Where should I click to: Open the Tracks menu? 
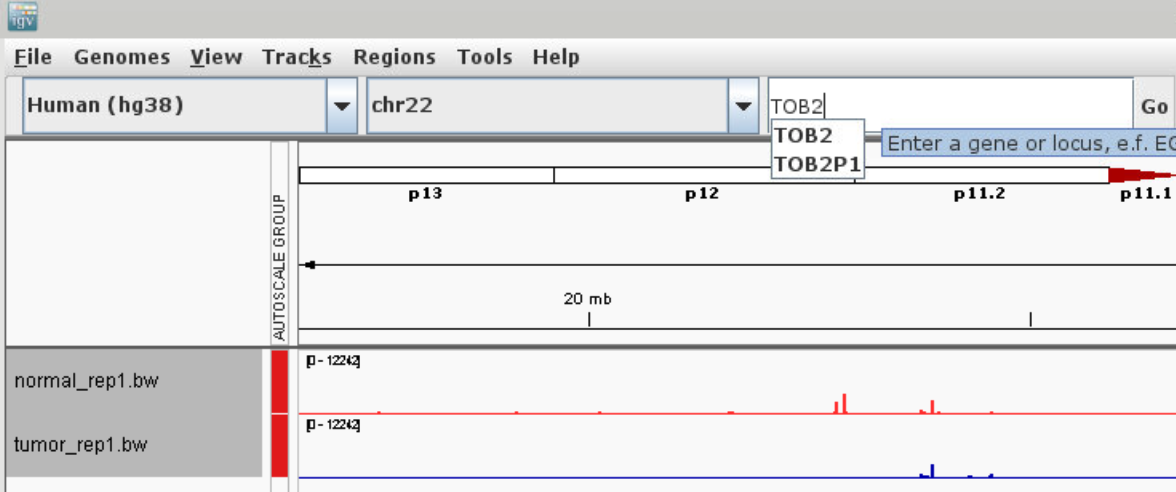pyautogui.click(x=296, y=57)
